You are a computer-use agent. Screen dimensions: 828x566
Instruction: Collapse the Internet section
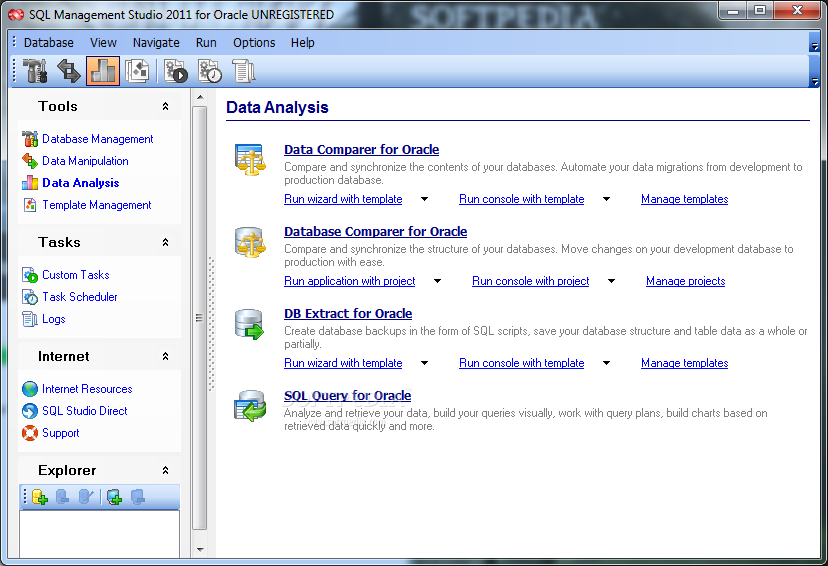click(165, 356)
